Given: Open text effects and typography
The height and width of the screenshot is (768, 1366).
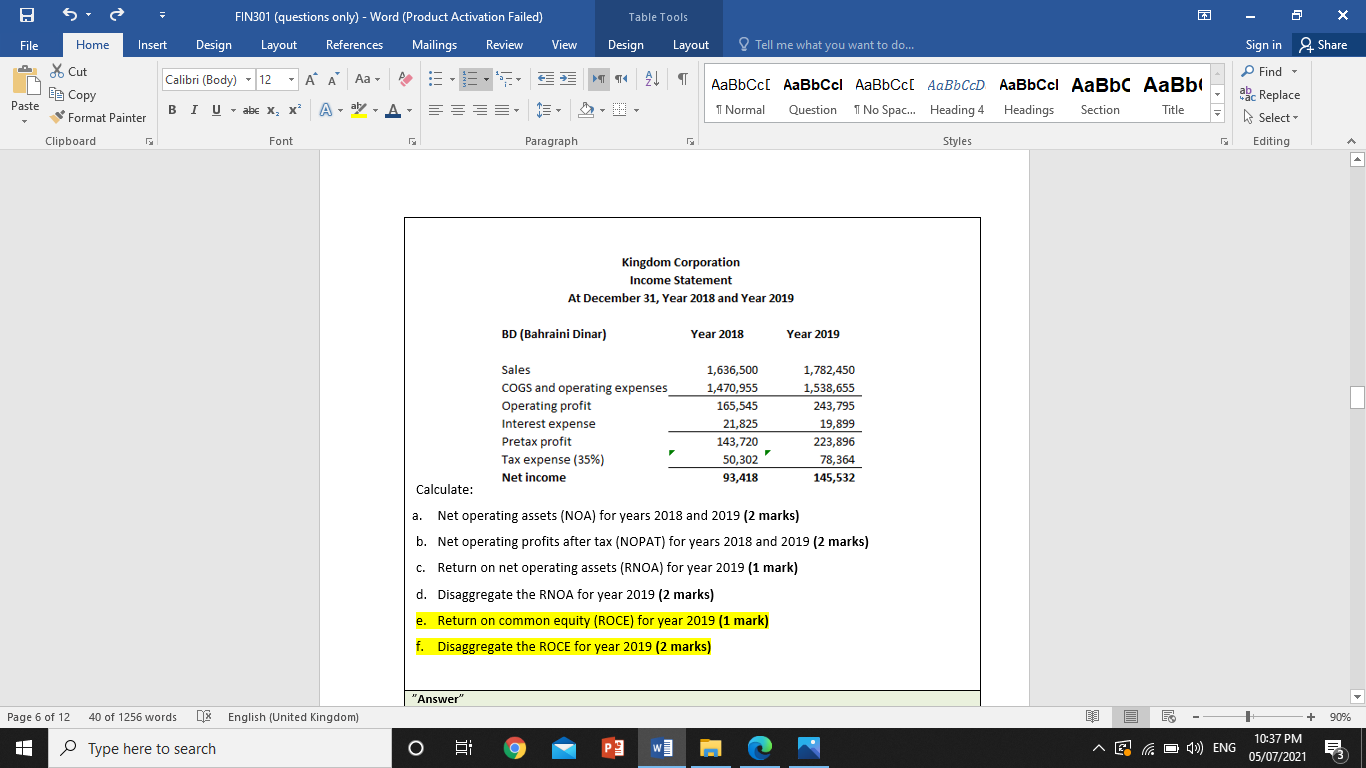Looking at the screenshot, I should [x=327, y=109].
